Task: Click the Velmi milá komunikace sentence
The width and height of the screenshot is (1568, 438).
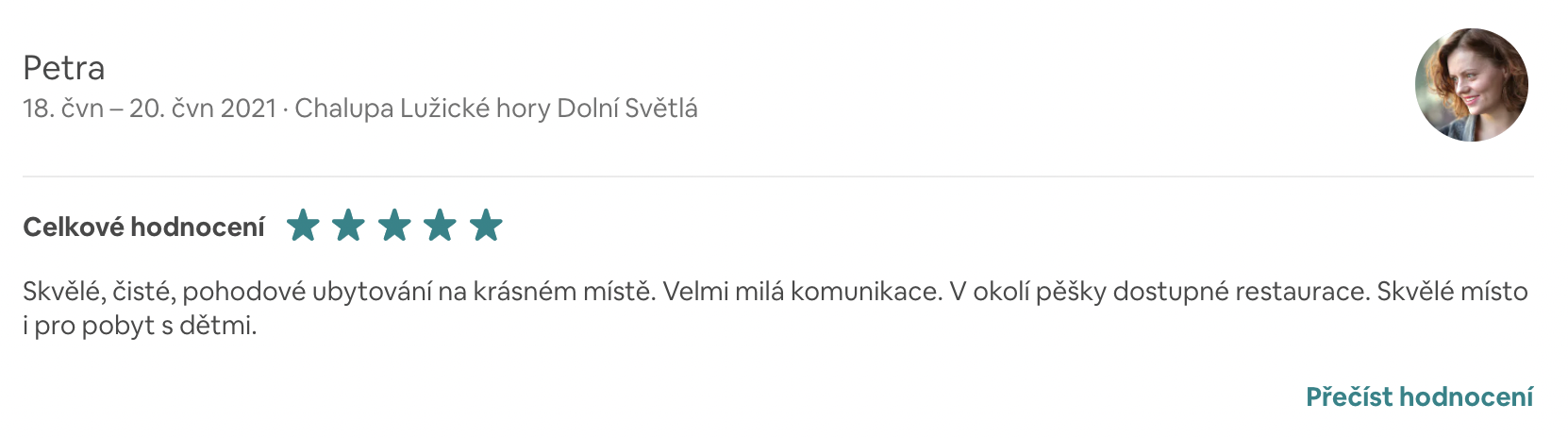Action: 802,291
